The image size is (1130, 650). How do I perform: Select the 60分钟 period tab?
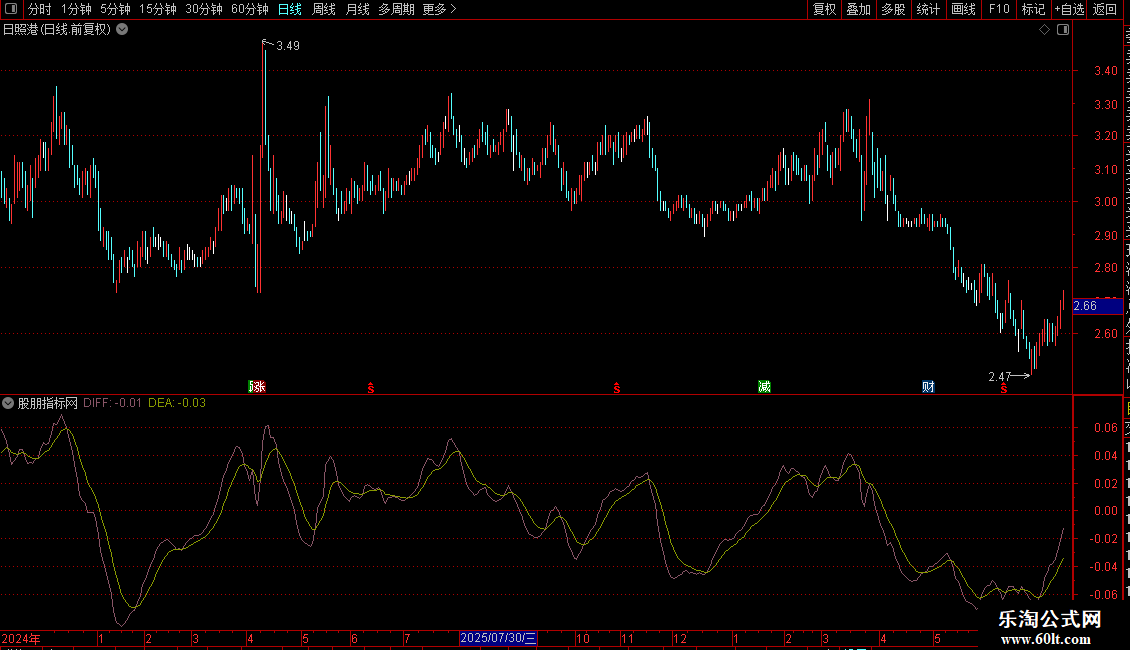click(250, 9)
